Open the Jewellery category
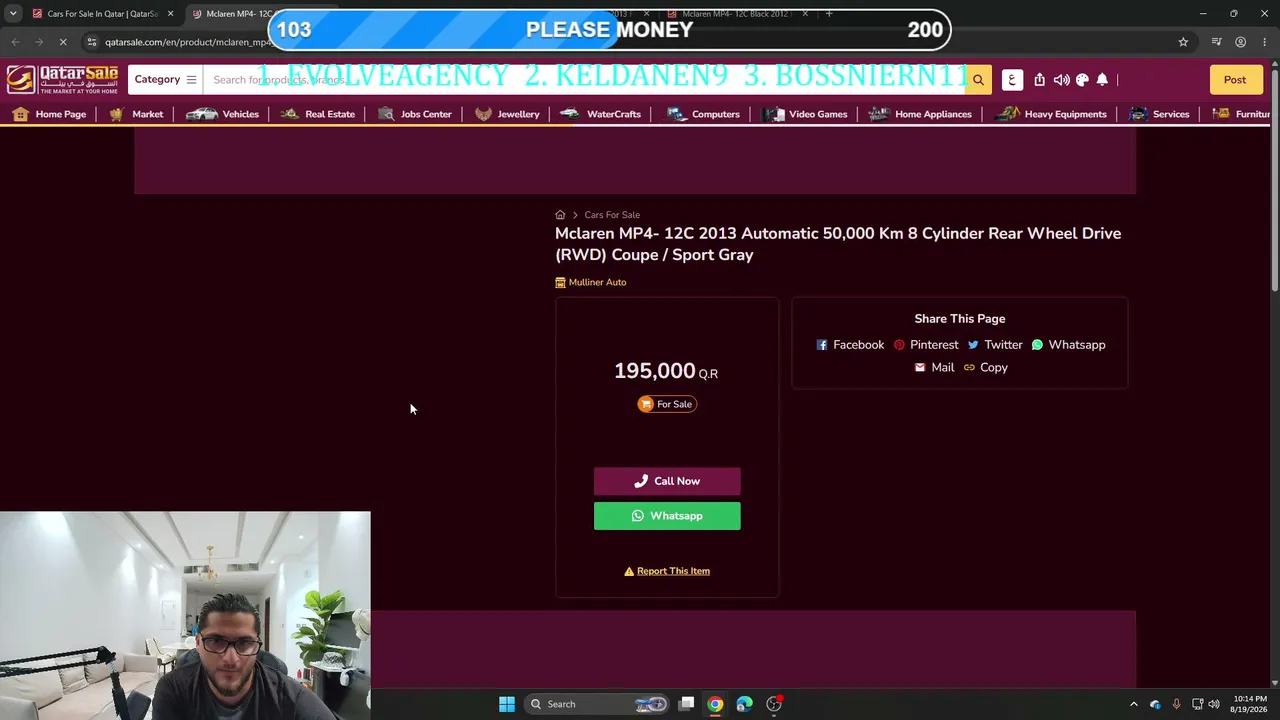Viewport: 1280px width, 720px height. coord(507,114)
